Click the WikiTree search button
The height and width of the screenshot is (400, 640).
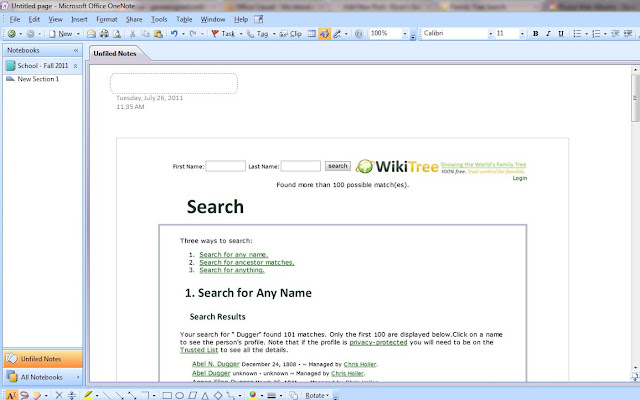[x=338, y=166]
